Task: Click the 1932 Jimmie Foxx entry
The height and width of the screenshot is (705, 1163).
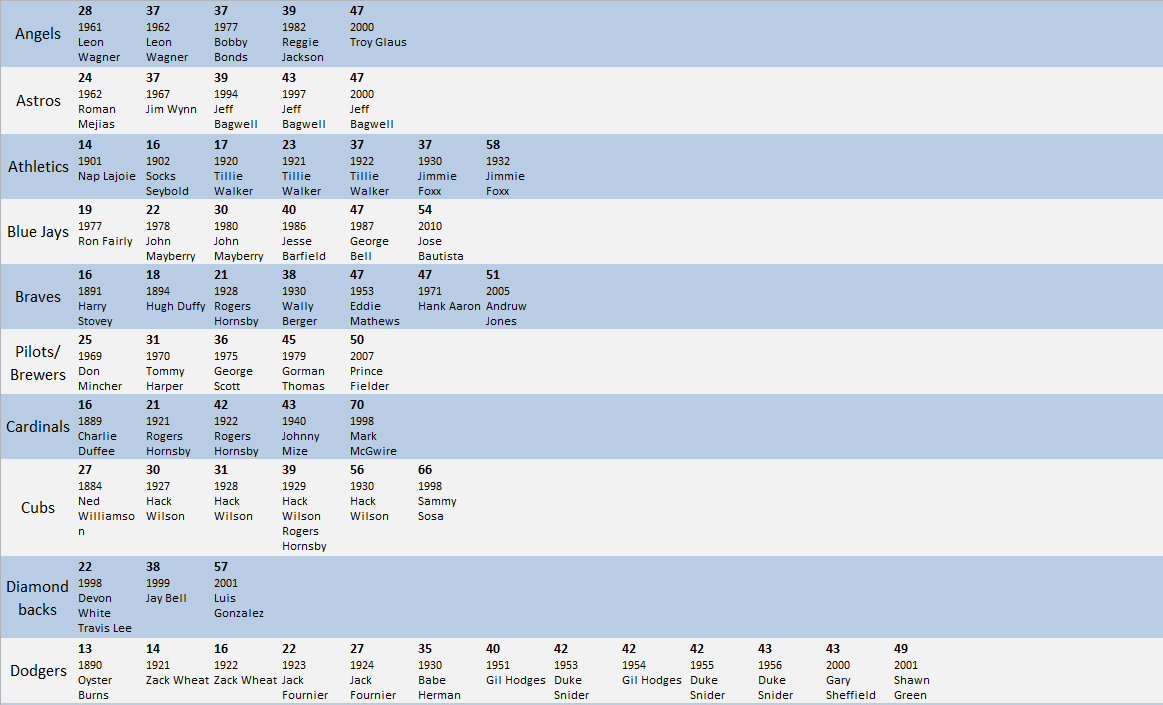Action: pos(505,168)
